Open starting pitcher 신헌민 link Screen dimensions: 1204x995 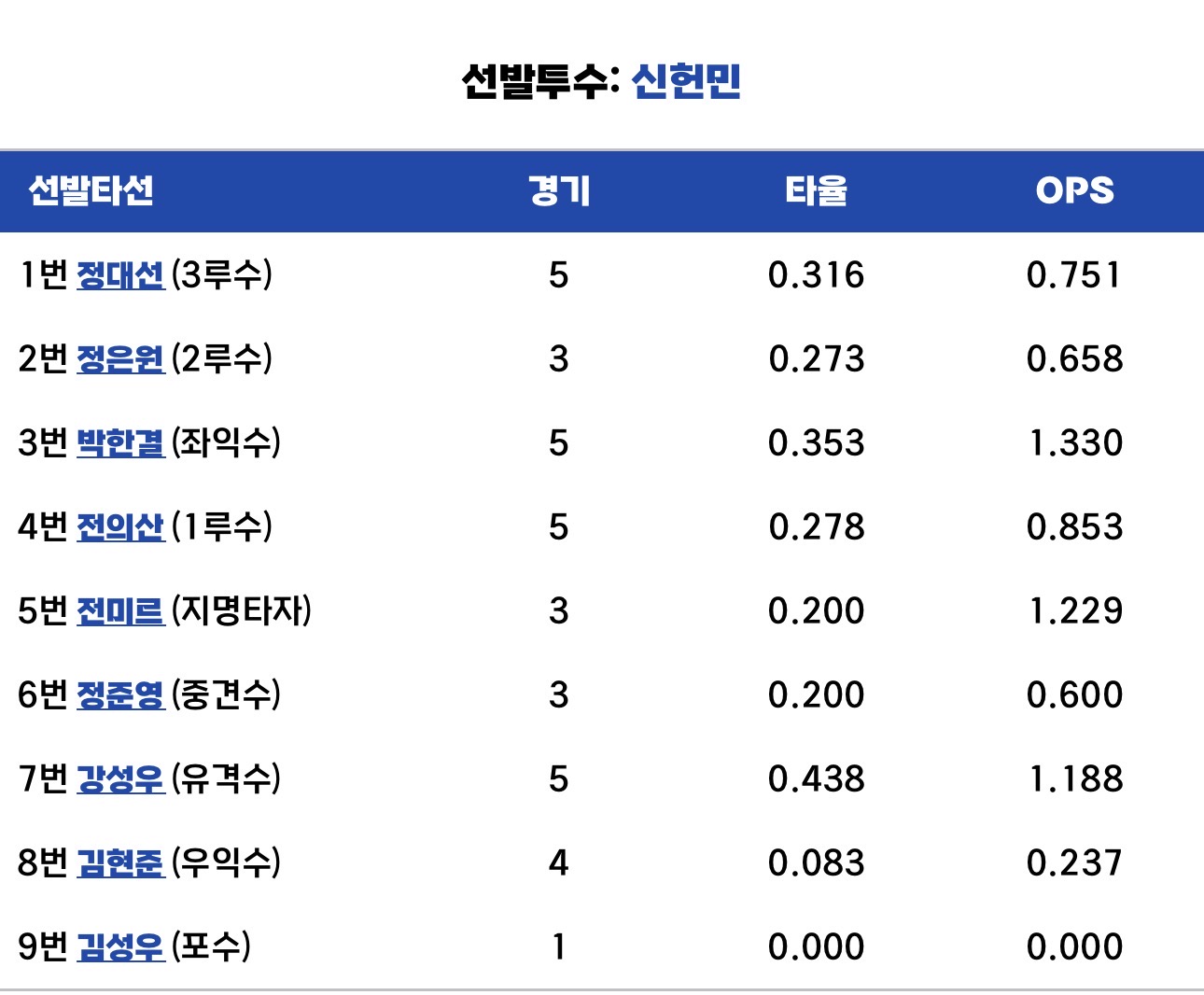[x=686, y=81]
